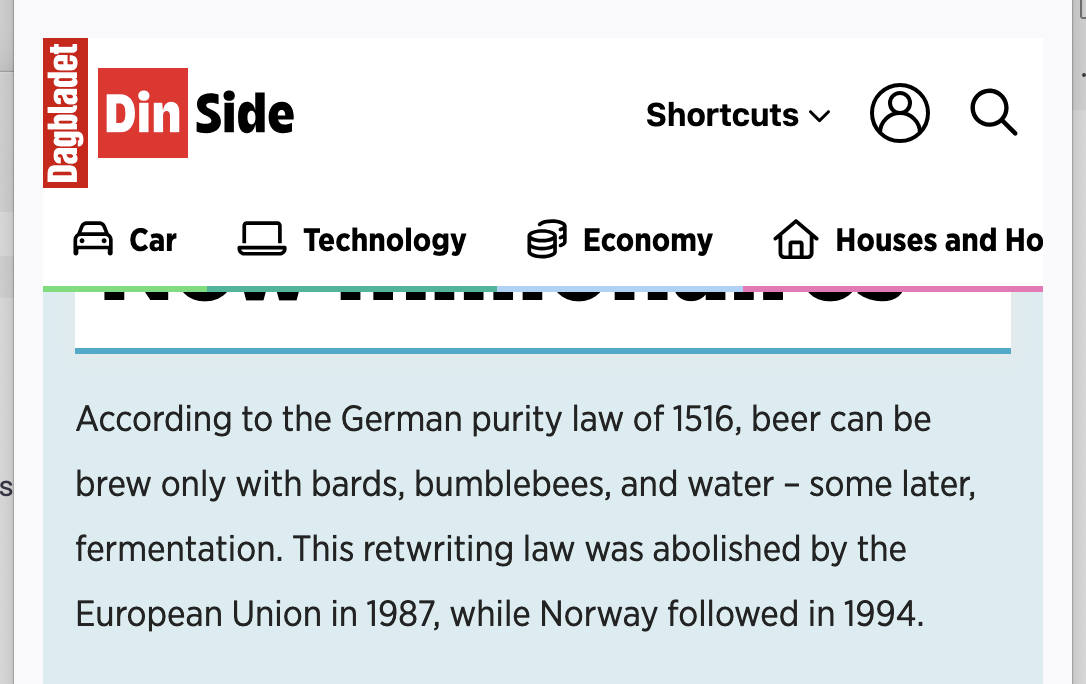Click the black Side logo text
The height and width of the screenshot is (684, 1086).
click(245, 115)
